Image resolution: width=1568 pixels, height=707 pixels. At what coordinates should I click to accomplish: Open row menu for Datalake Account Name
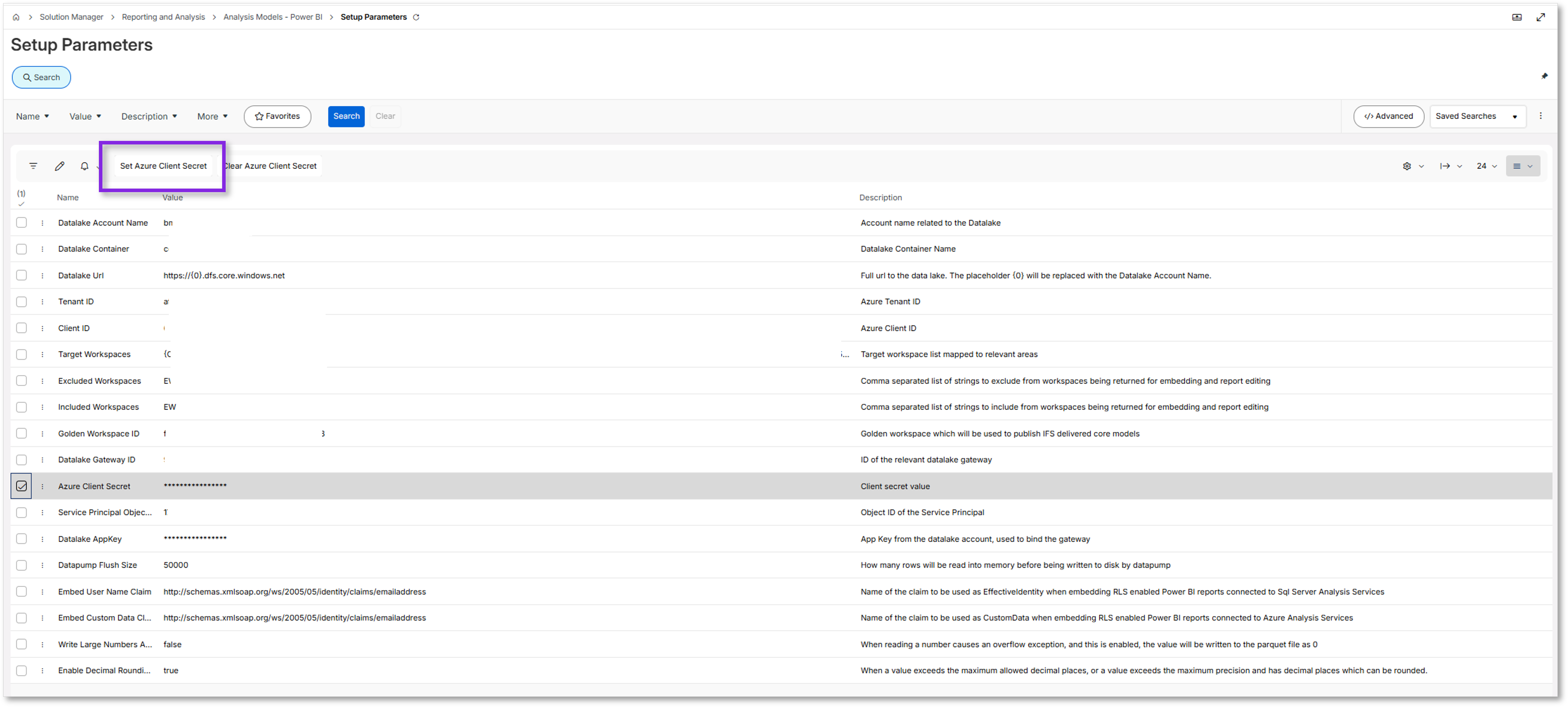(x=43, y=223)
